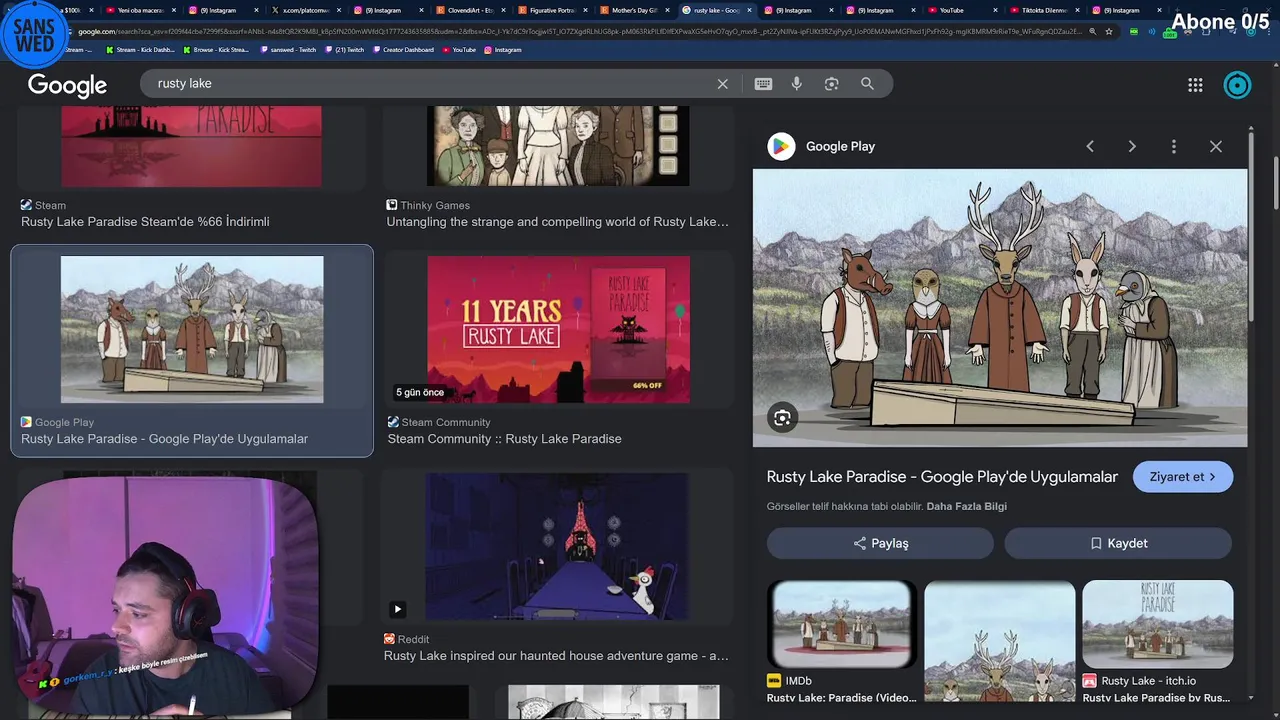This screenshot has width=1280, height=720.
Task: Open the Google apps grid
Action: click(1195, 85)
